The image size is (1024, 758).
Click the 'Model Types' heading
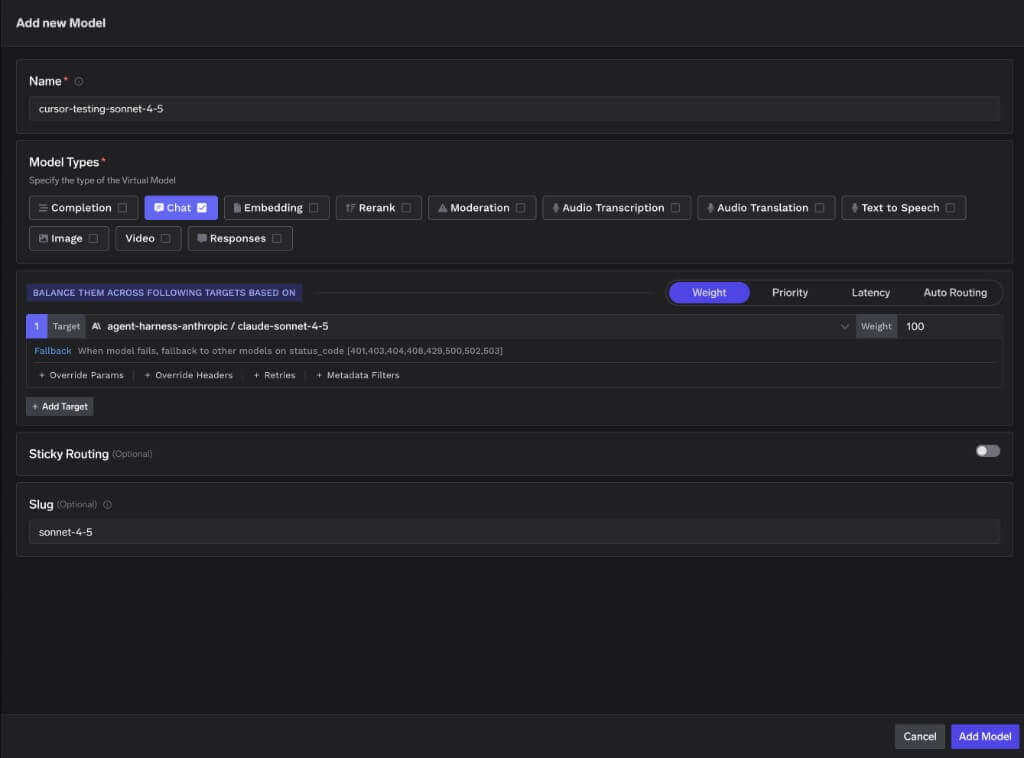(x=64, y=162)
